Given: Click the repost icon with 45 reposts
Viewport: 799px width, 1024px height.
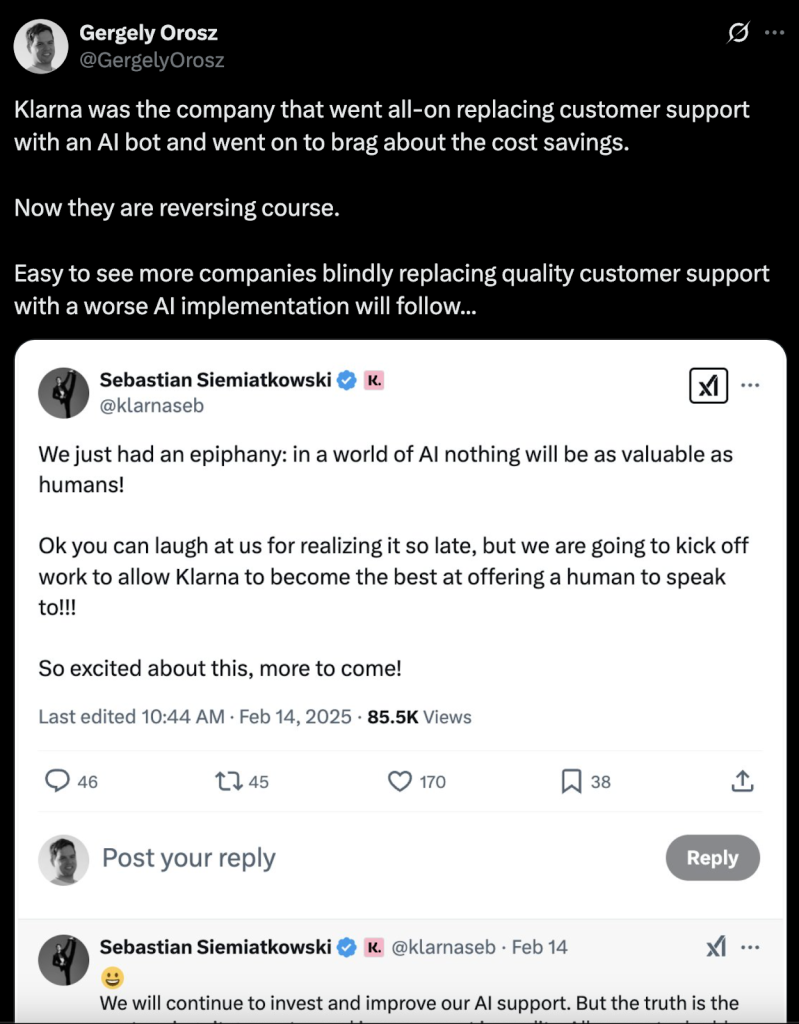Looking at the screenshot, I should [x=229, y=781].
